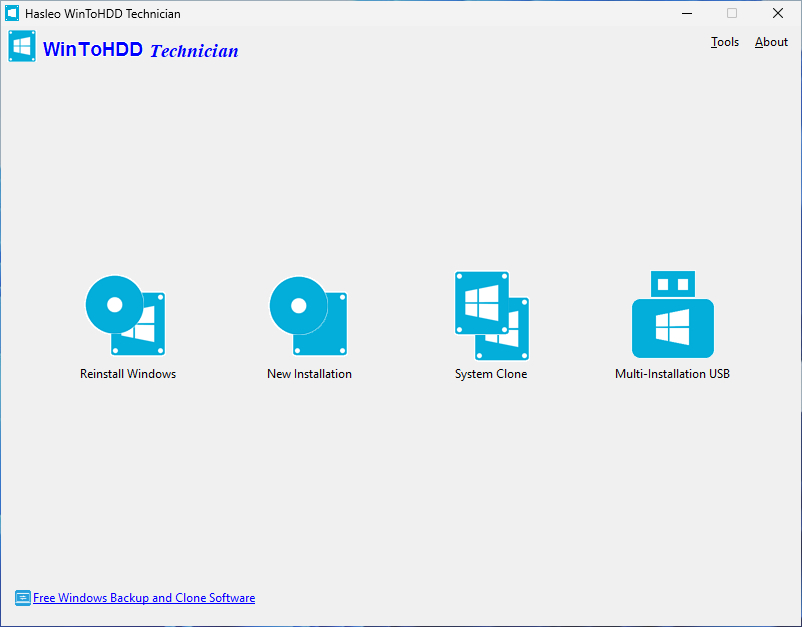Launch the New Installation wizard
Image resolution: width=802 pixels, height=627 pixels.
[x=309, y=315]
